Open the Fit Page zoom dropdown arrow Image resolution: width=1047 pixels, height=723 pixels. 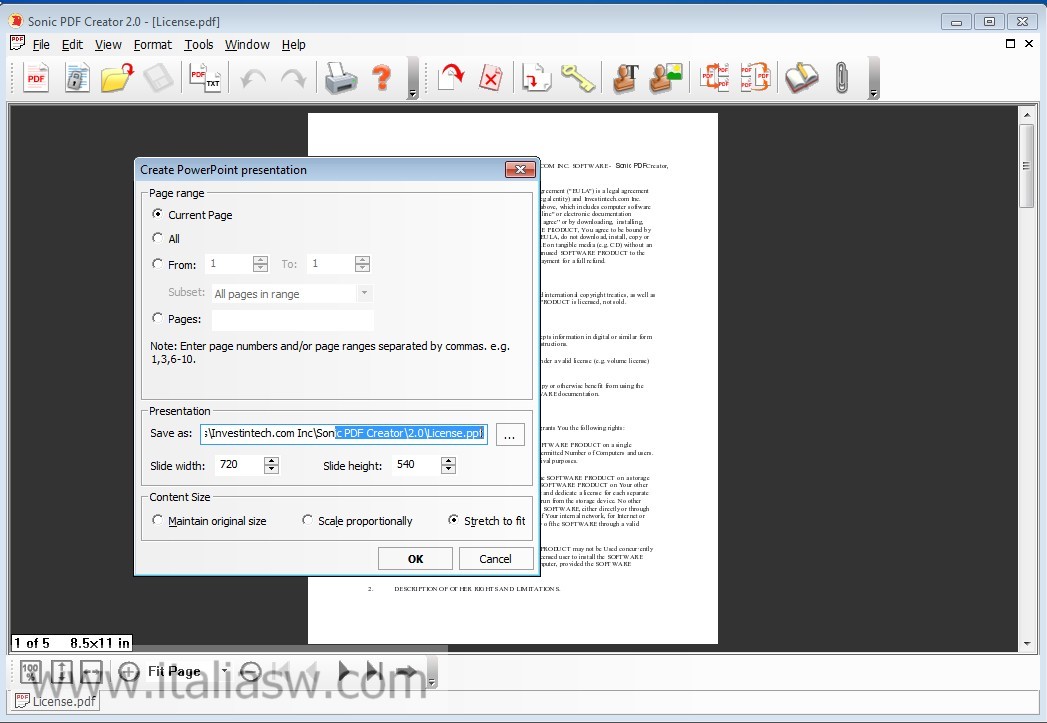(224, 671)
